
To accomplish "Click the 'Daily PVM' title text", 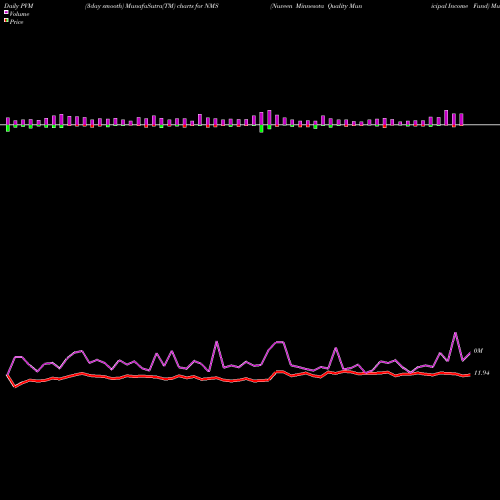I will 19,6.
